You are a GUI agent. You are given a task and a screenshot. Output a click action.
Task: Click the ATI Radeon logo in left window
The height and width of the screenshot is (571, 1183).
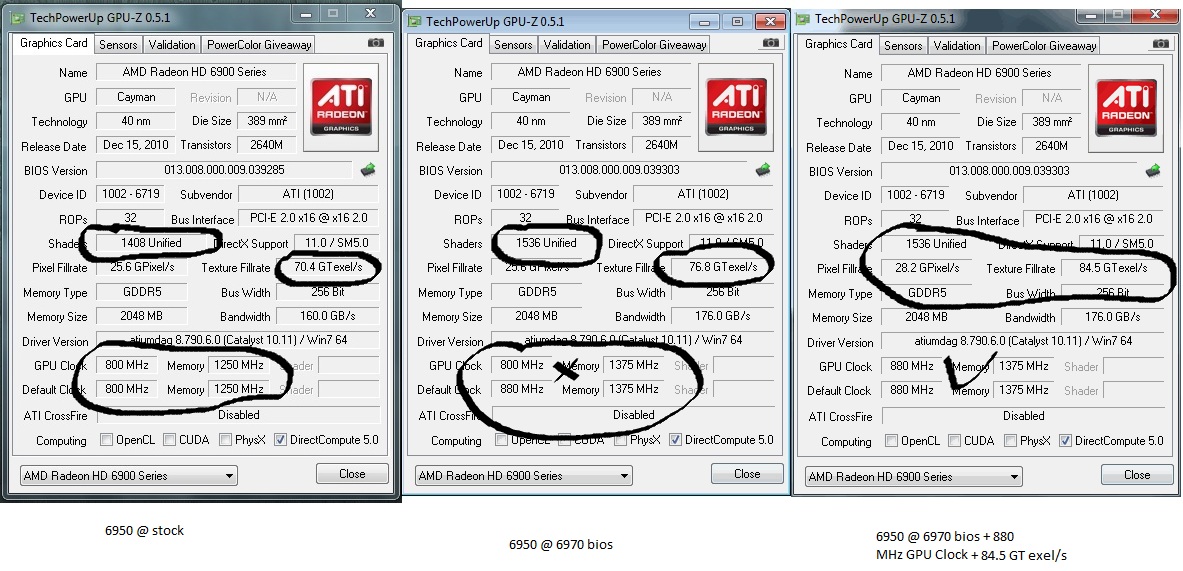point(343,108)
